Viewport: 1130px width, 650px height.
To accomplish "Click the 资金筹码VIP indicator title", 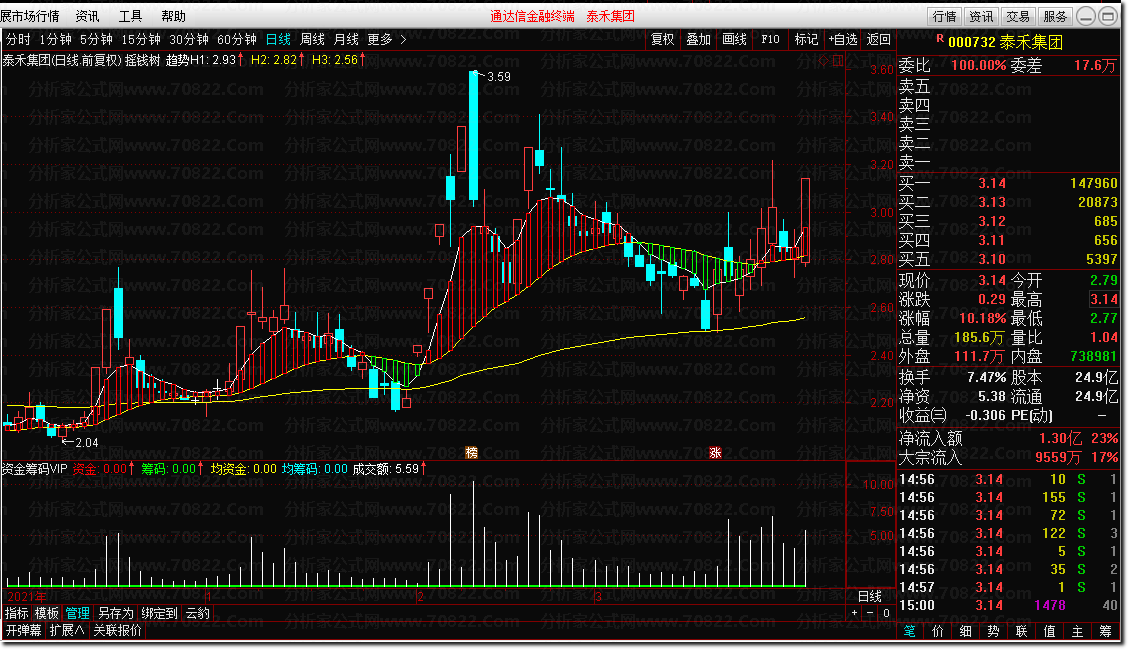I will click(34, 469).
